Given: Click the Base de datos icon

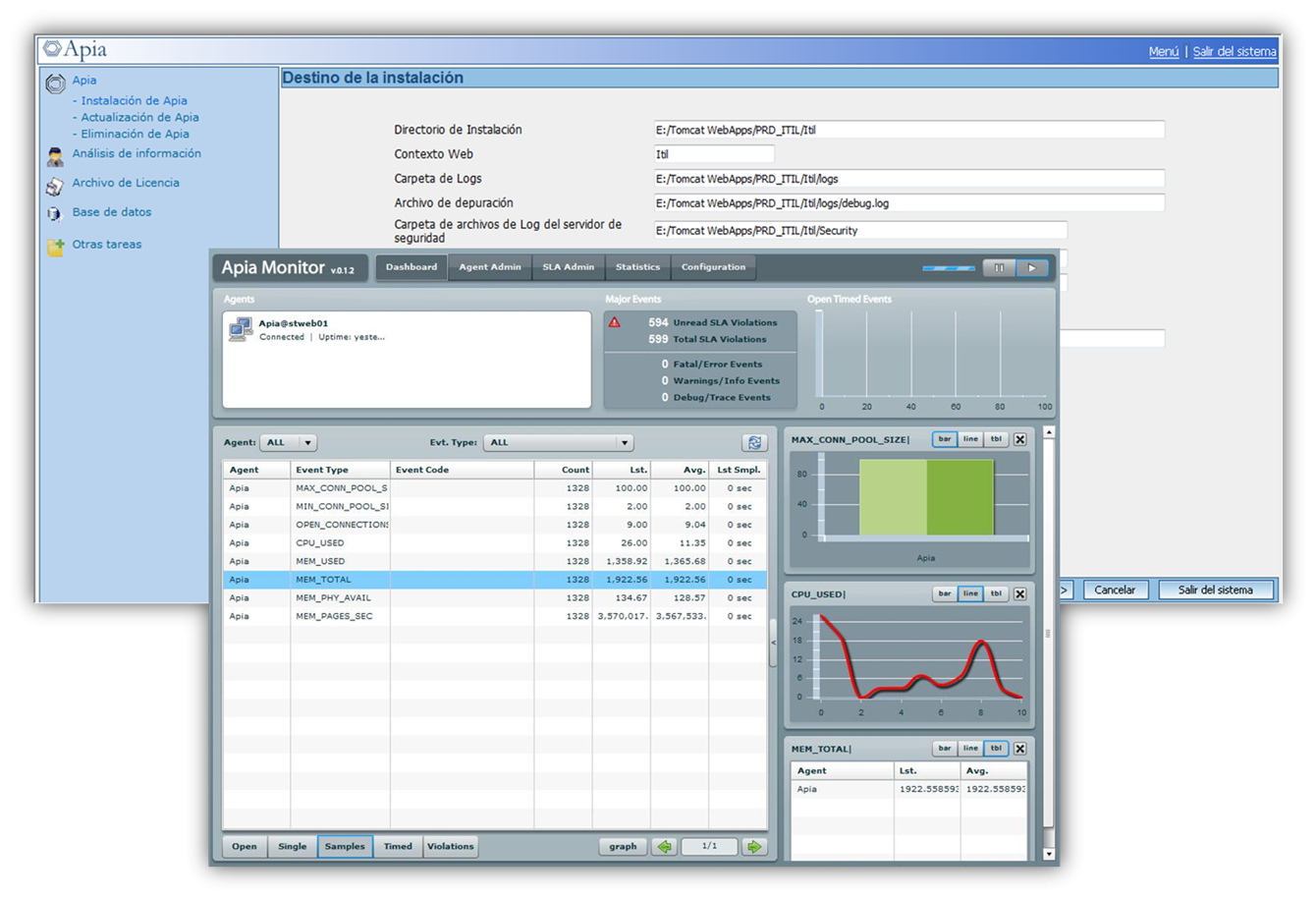Looking at the screenshot, I should tap(54, 213).
